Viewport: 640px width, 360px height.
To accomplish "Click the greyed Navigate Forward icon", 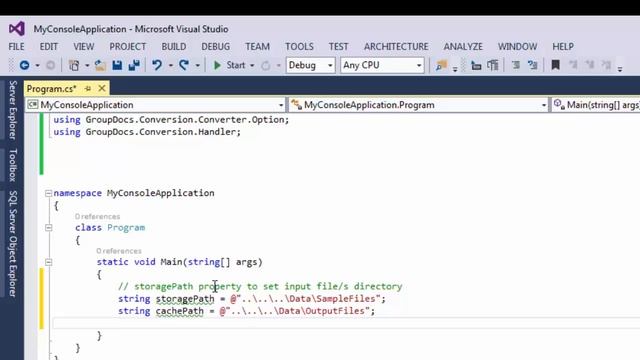I will (x=51, y=65).
